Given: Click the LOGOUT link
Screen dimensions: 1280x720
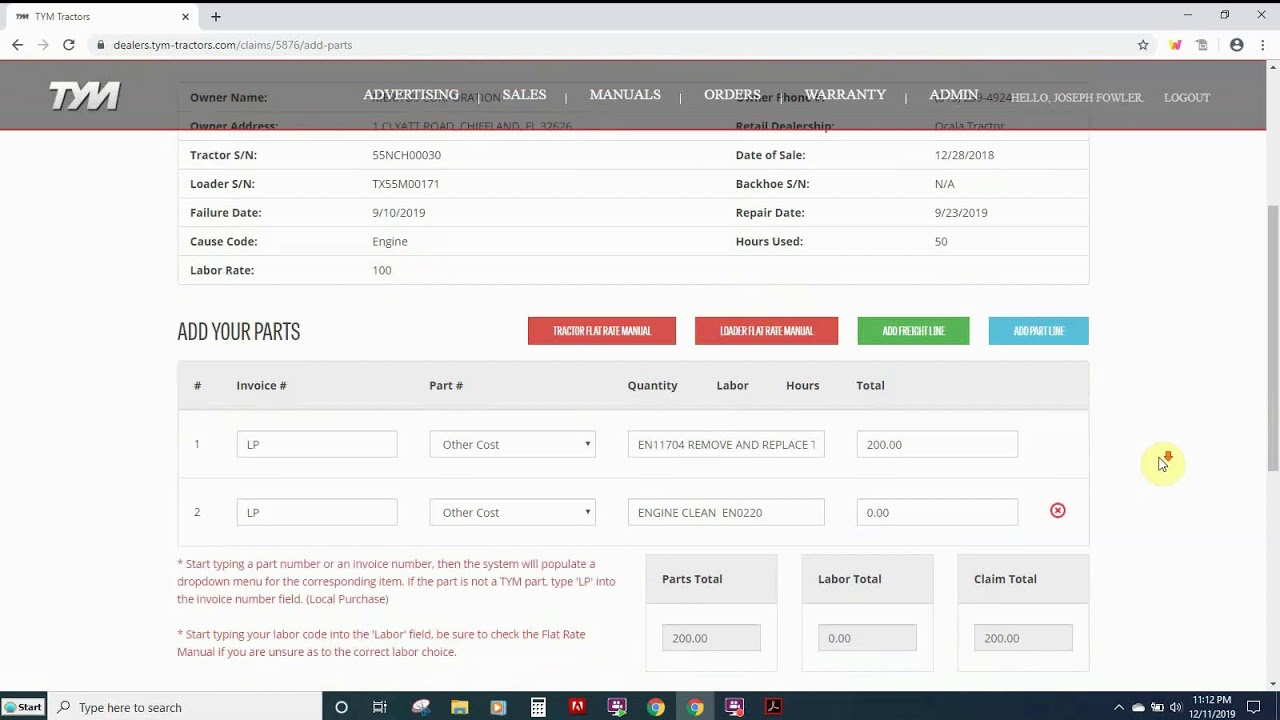Looking at the screenshot, I should pos(1187,98).
